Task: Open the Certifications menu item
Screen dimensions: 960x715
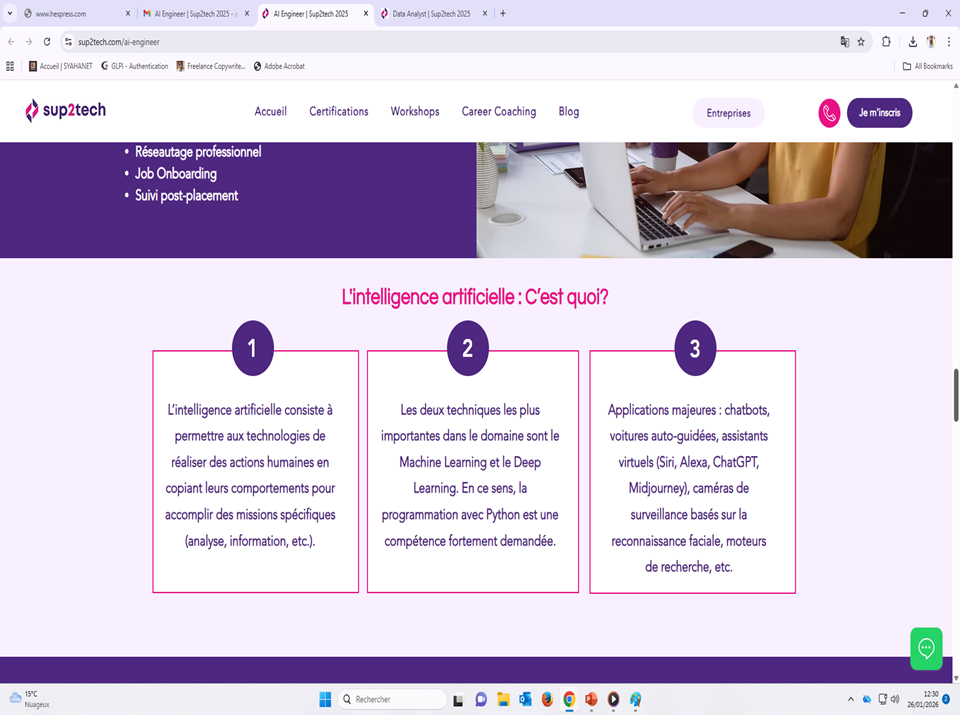Action: [x=338, y=112]
